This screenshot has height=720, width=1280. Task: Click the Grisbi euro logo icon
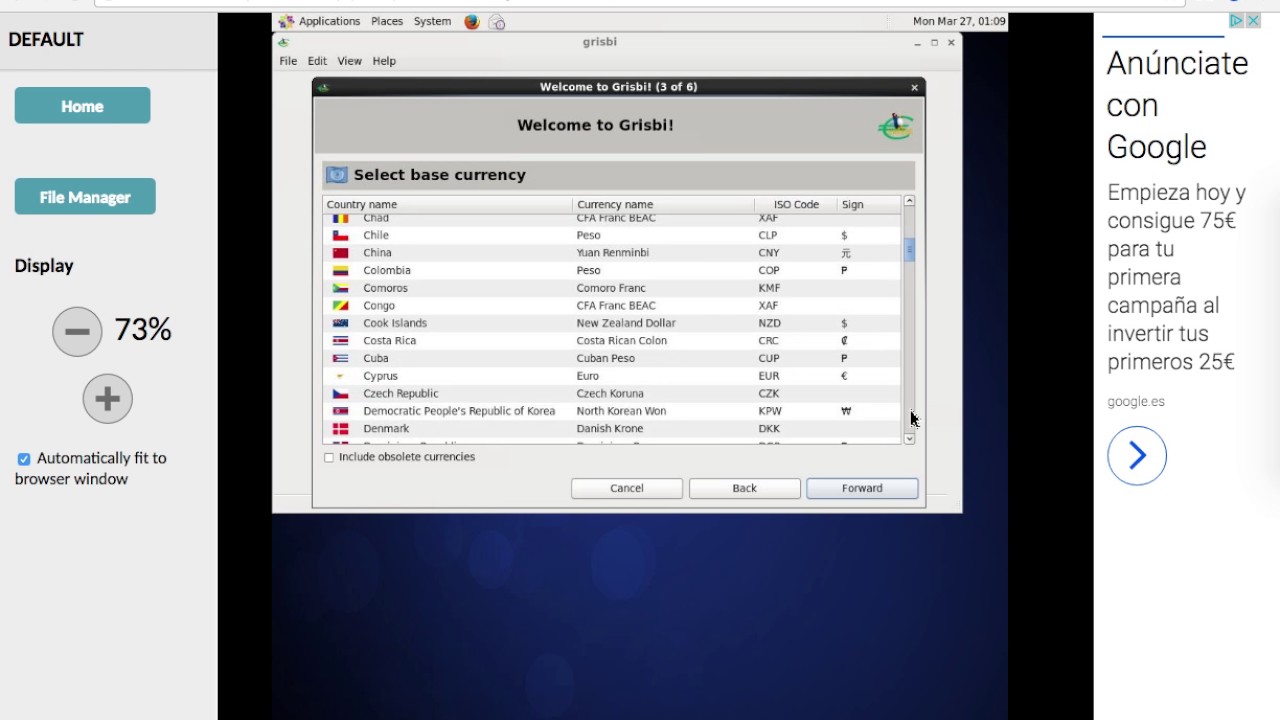point(895,126)
